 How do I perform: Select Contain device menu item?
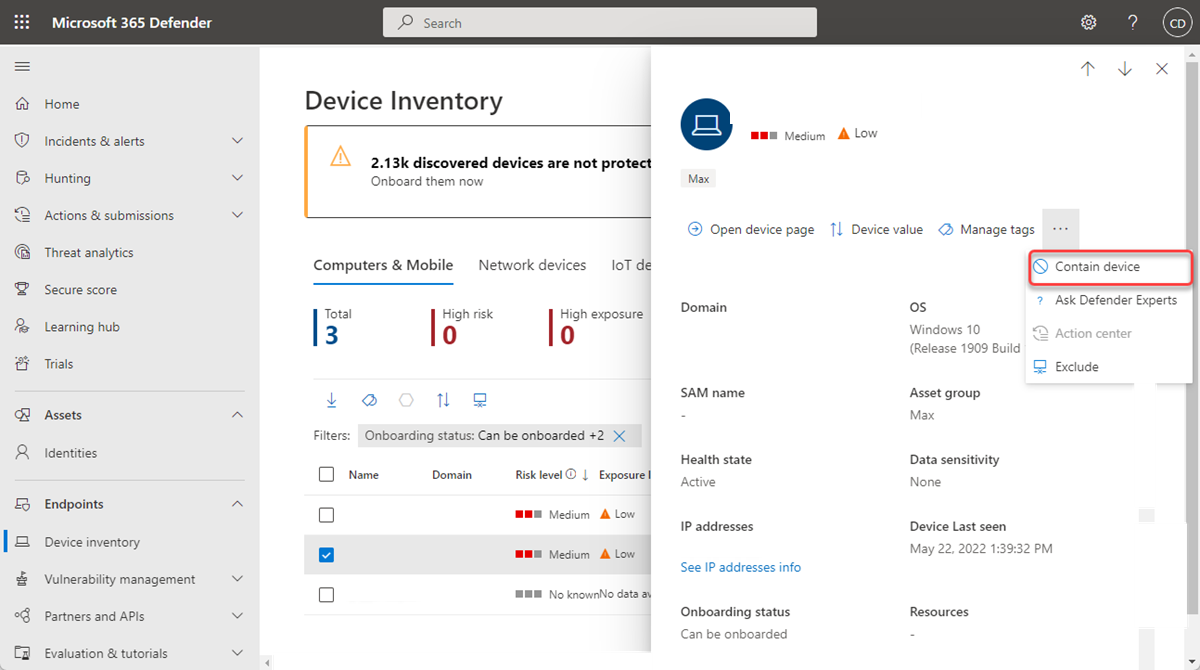pyautogui.click(x=1109, y=267)
